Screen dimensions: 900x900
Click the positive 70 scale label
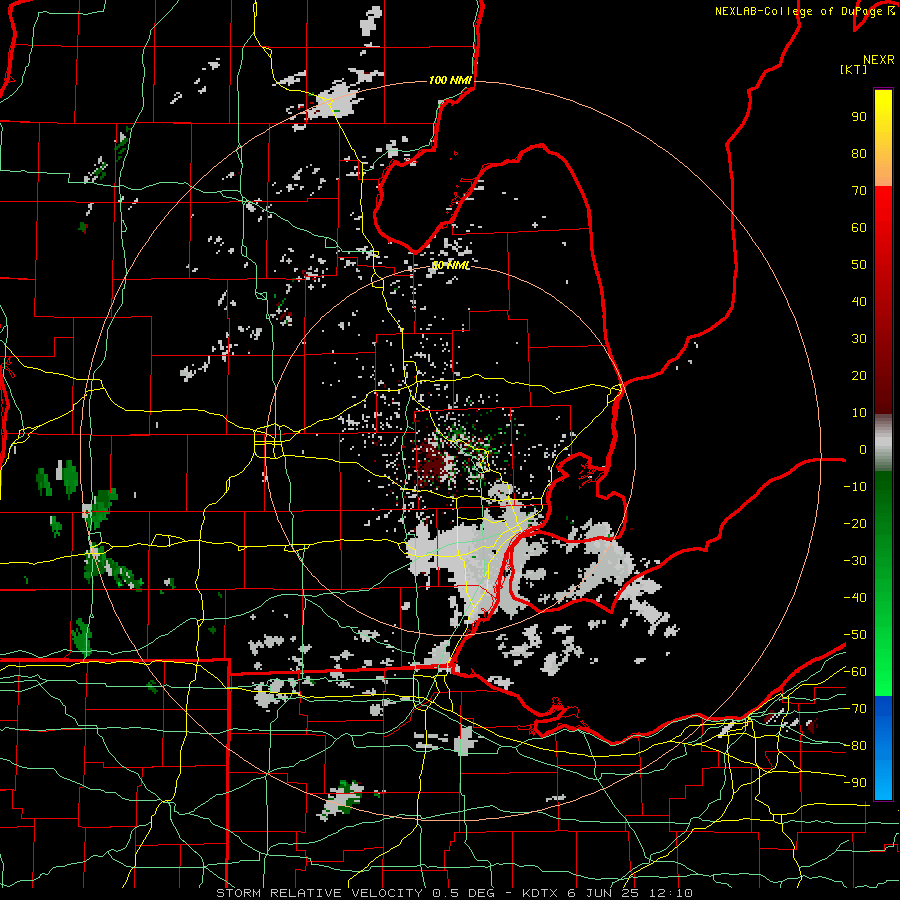click(859, 191)
